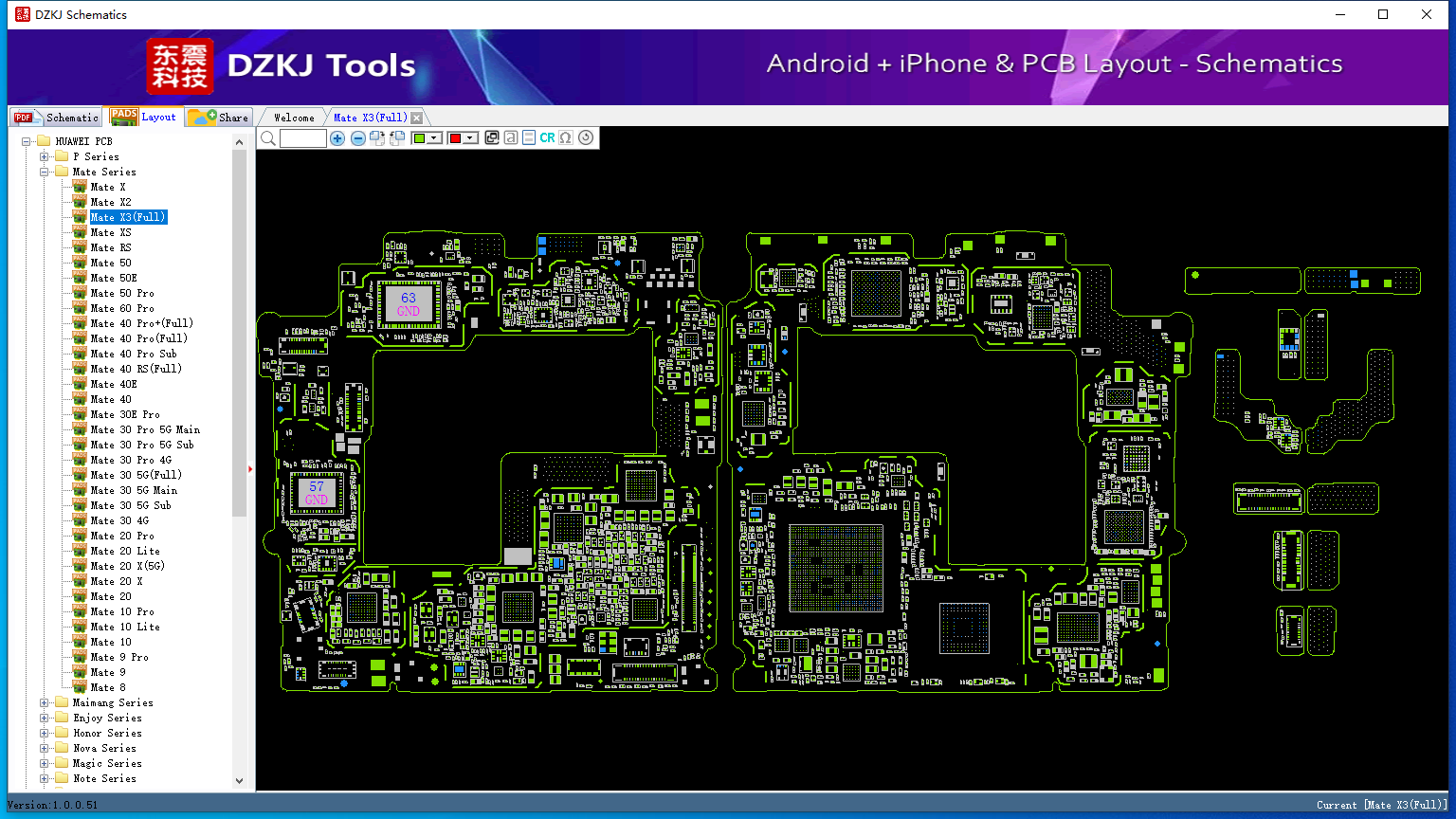Screen dimensions: 1456x819
Task: Open the red color dropdown arrow
Action: pyautogui.click(x=469, y=138)
